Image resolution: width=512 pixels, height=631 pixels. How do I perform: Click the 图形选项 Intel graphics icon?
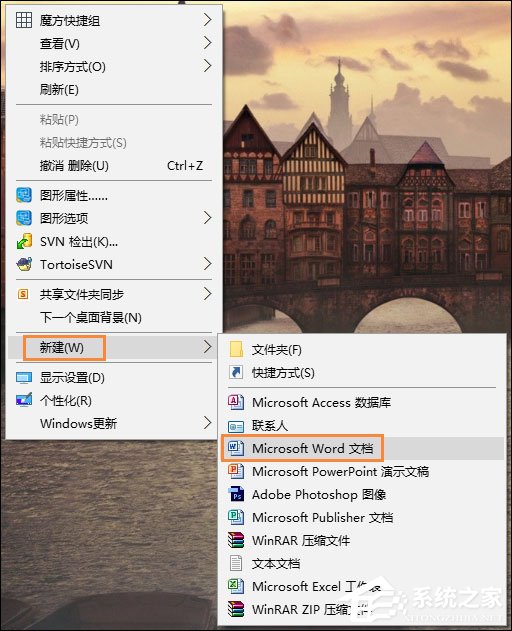pyautogui.click(x=24, y=218)
